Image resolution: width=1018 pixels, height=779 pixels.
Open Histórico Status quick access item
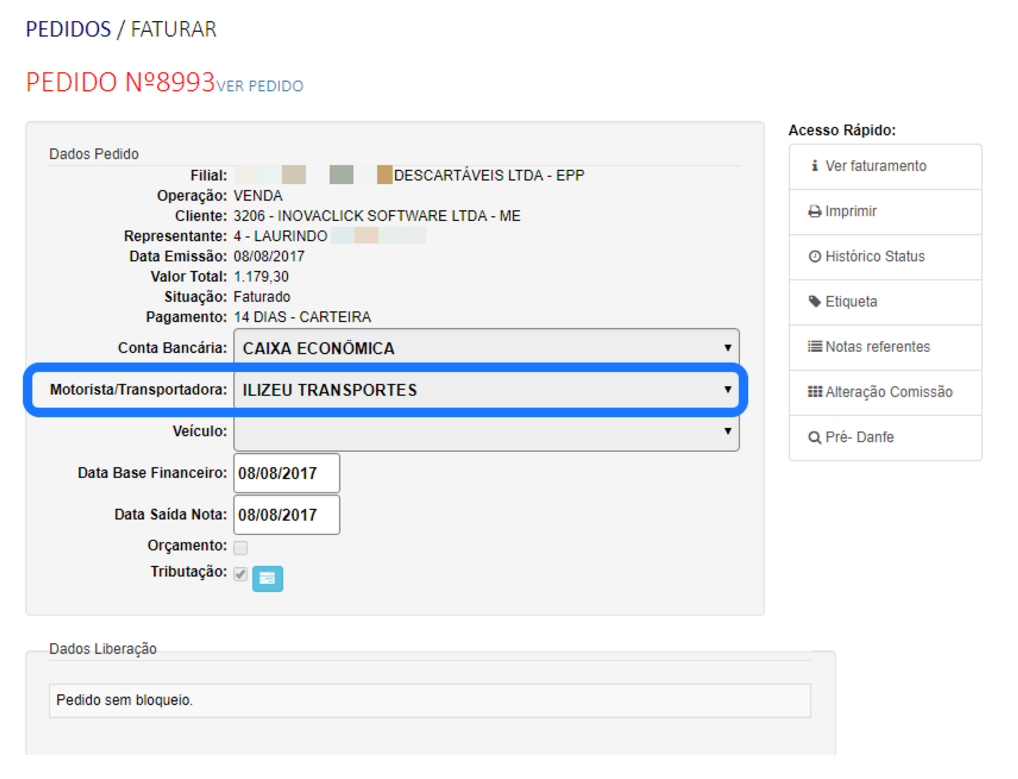(x=875, y=257)
